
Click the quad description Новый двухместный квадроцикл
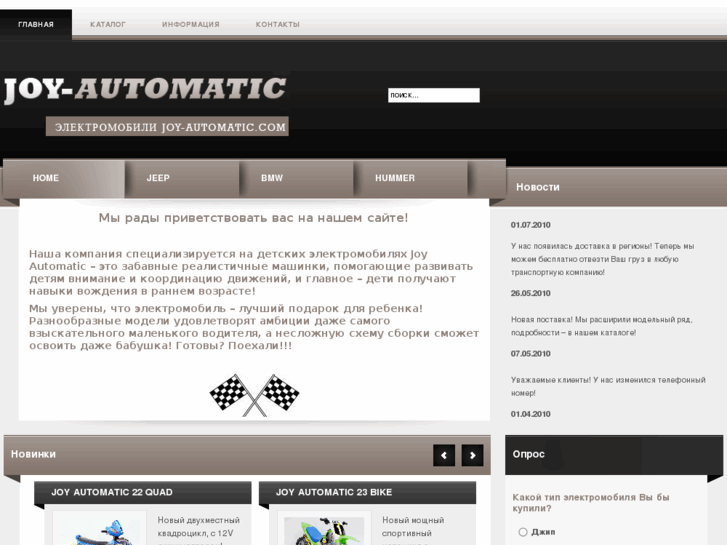tap(198, 532)
